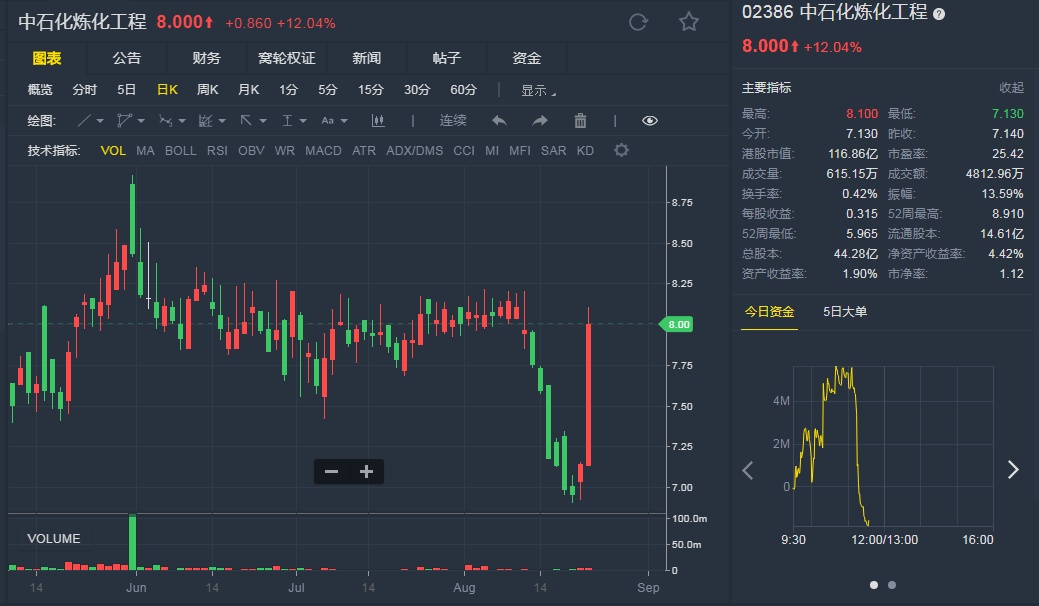The height and width of the screenshot is (606, 1039).
Task: Refresh the stock quote data
Action: [x=638, y=23]
